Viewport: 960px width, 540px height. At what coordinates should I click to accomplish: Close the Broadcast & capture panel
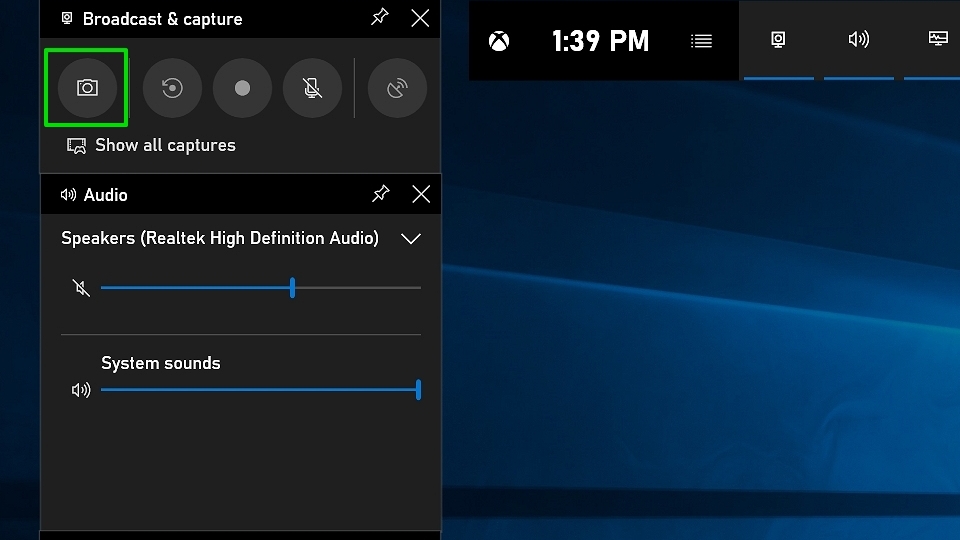pos(421,18)
